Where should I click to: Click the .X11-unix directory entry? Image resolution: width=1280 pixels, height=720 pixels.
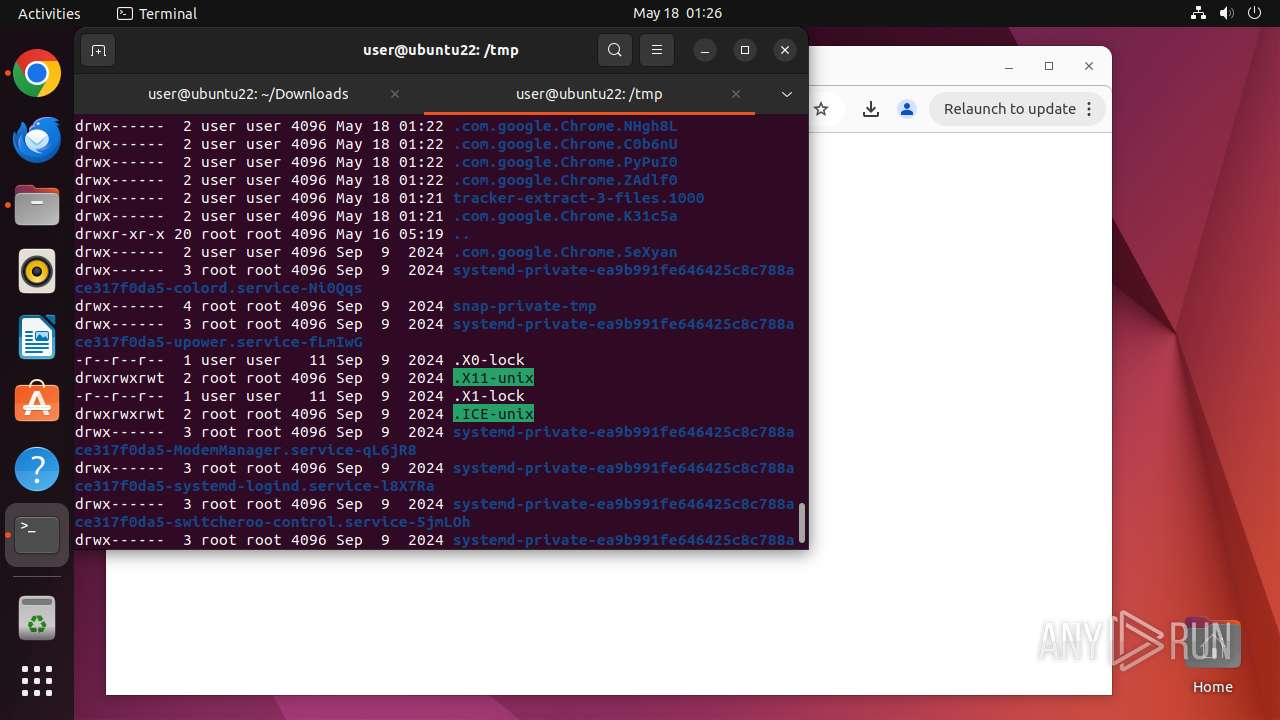tap(493, 378)
